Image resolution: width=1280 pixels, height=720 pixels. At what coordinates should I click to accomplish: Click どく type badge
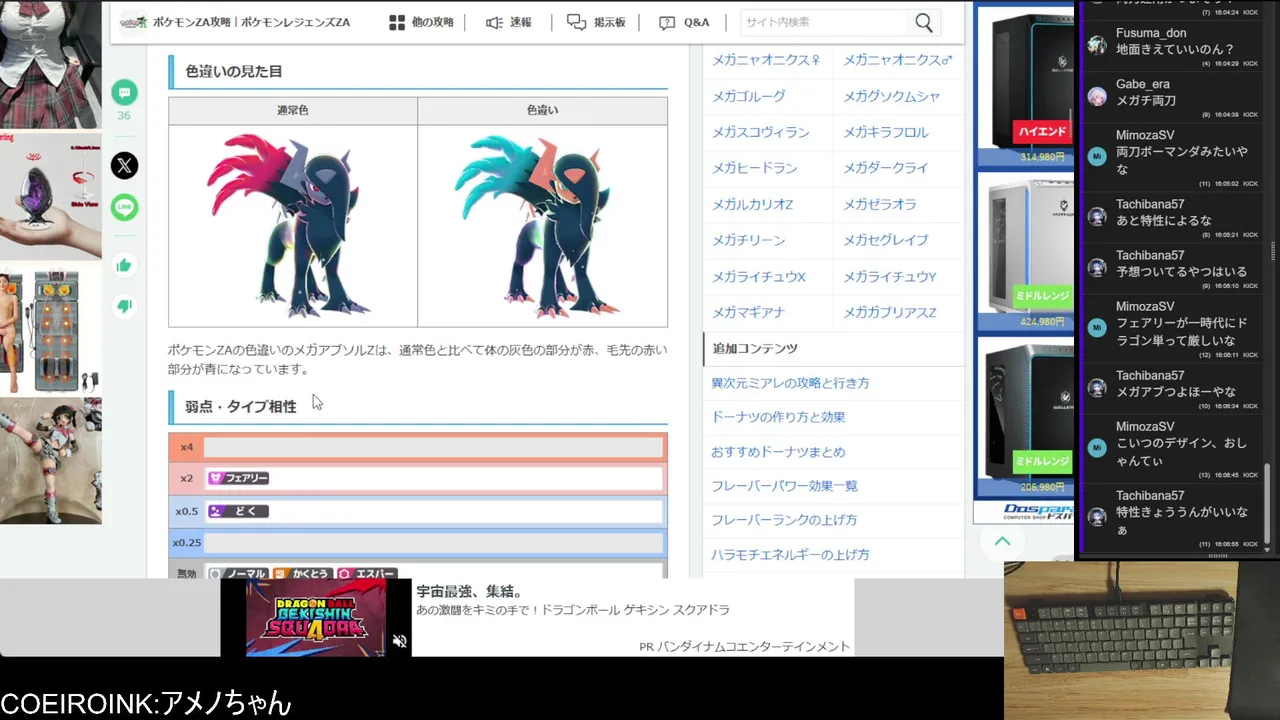coord(238,511)
